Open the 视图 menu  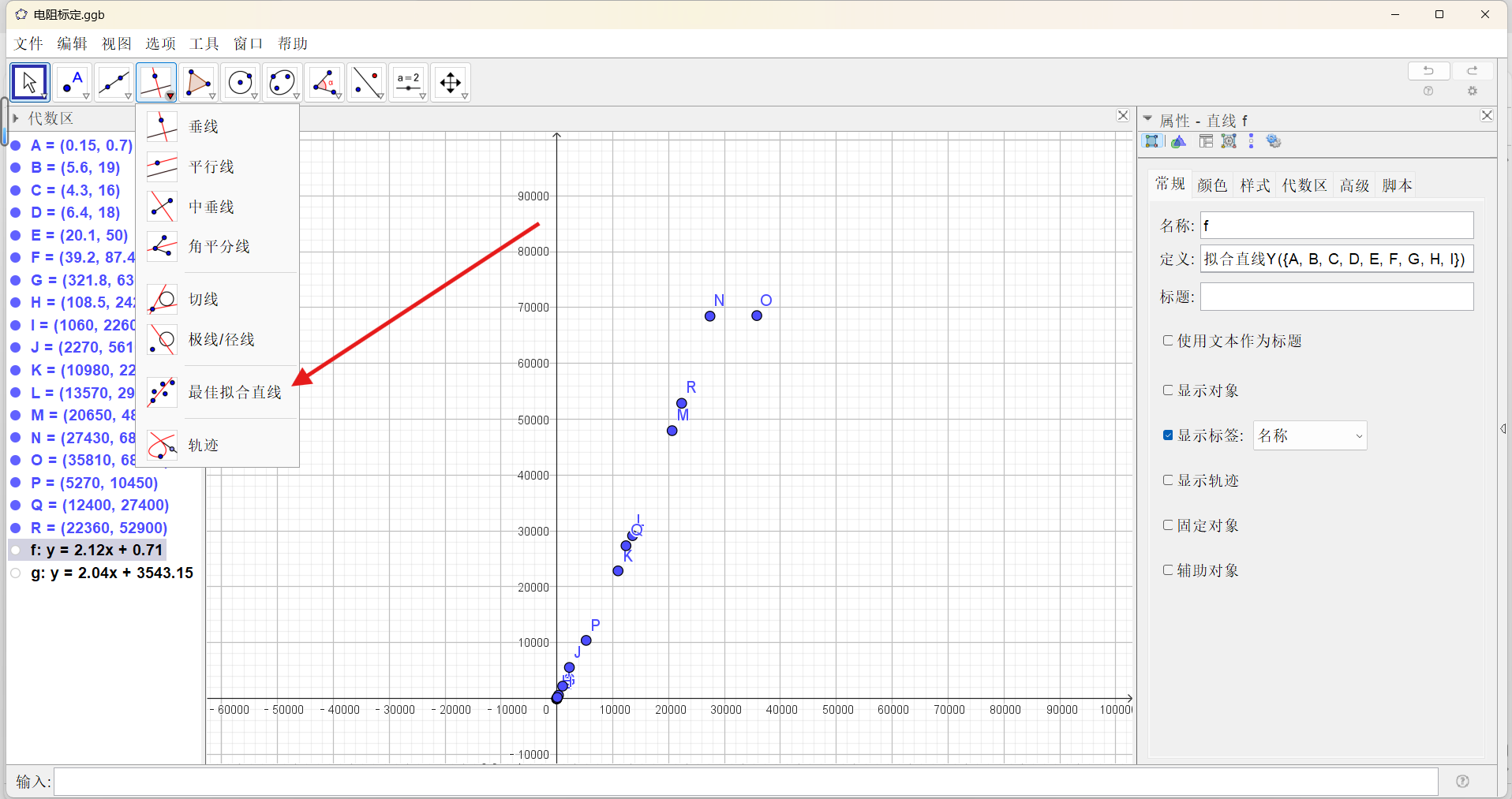[116, 43]
